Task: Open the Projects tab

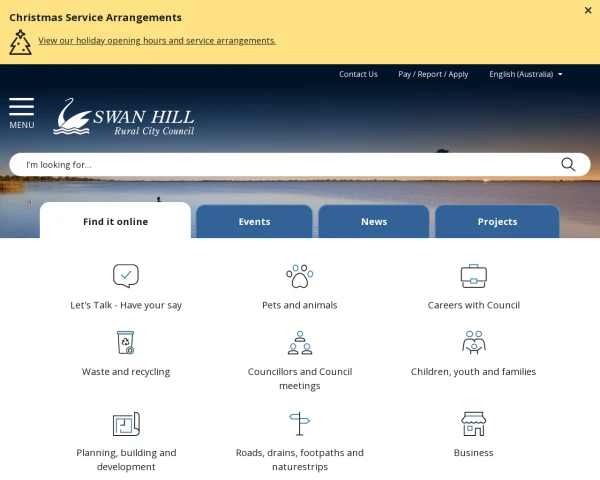Action: tap(497, 222)
